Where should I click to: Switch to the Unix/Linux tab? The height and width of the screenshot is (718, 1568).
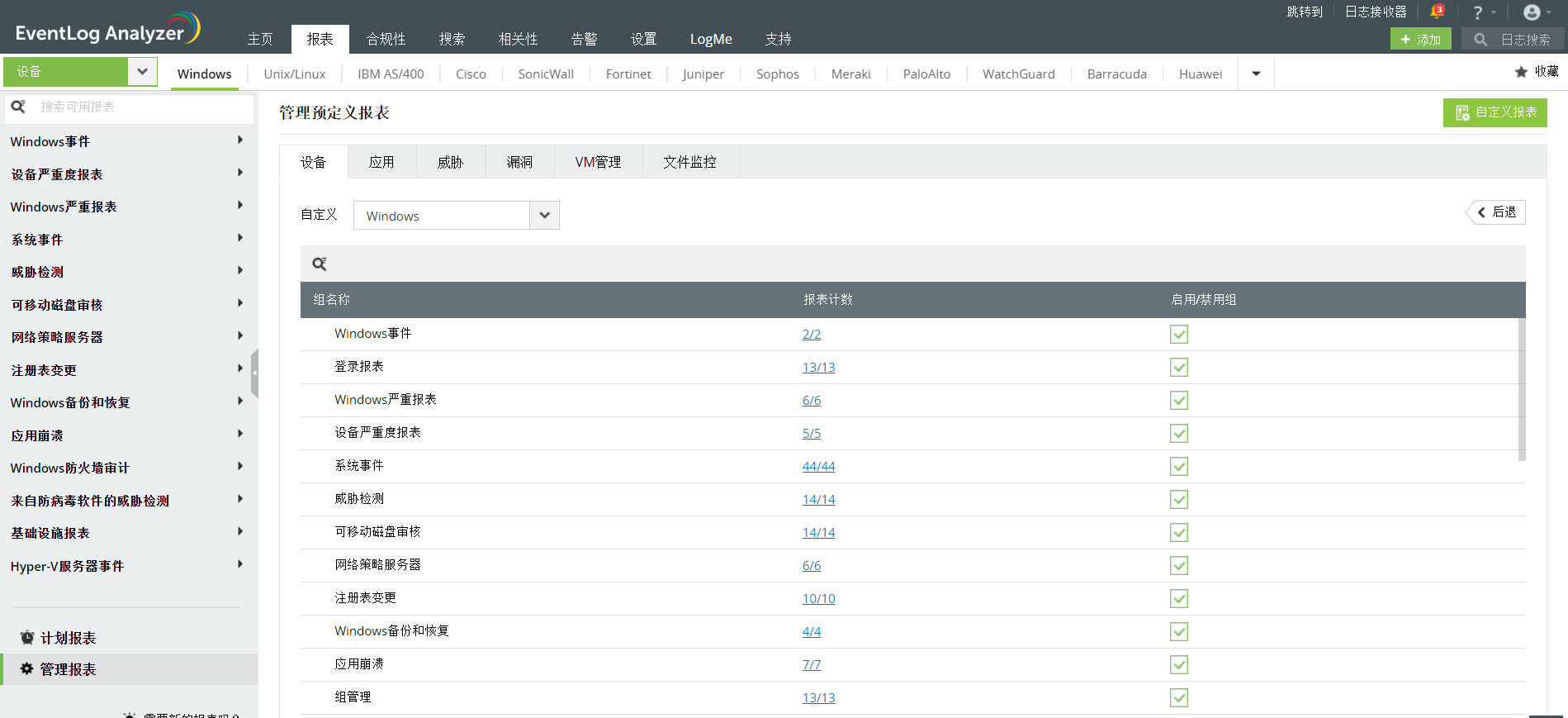click(295, 74)
